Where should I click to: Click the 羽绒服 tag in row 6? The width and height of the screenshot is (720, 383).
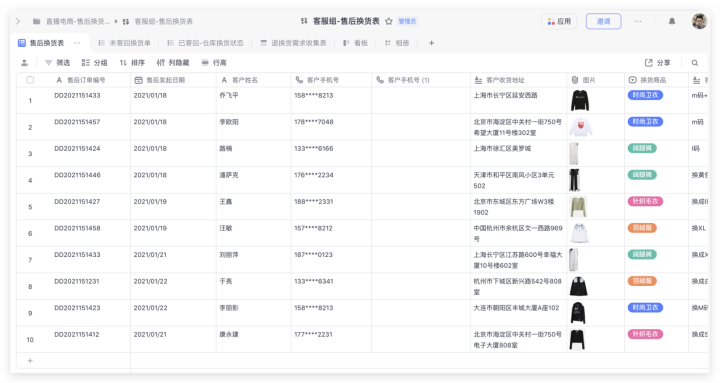(x=642, y=228)
